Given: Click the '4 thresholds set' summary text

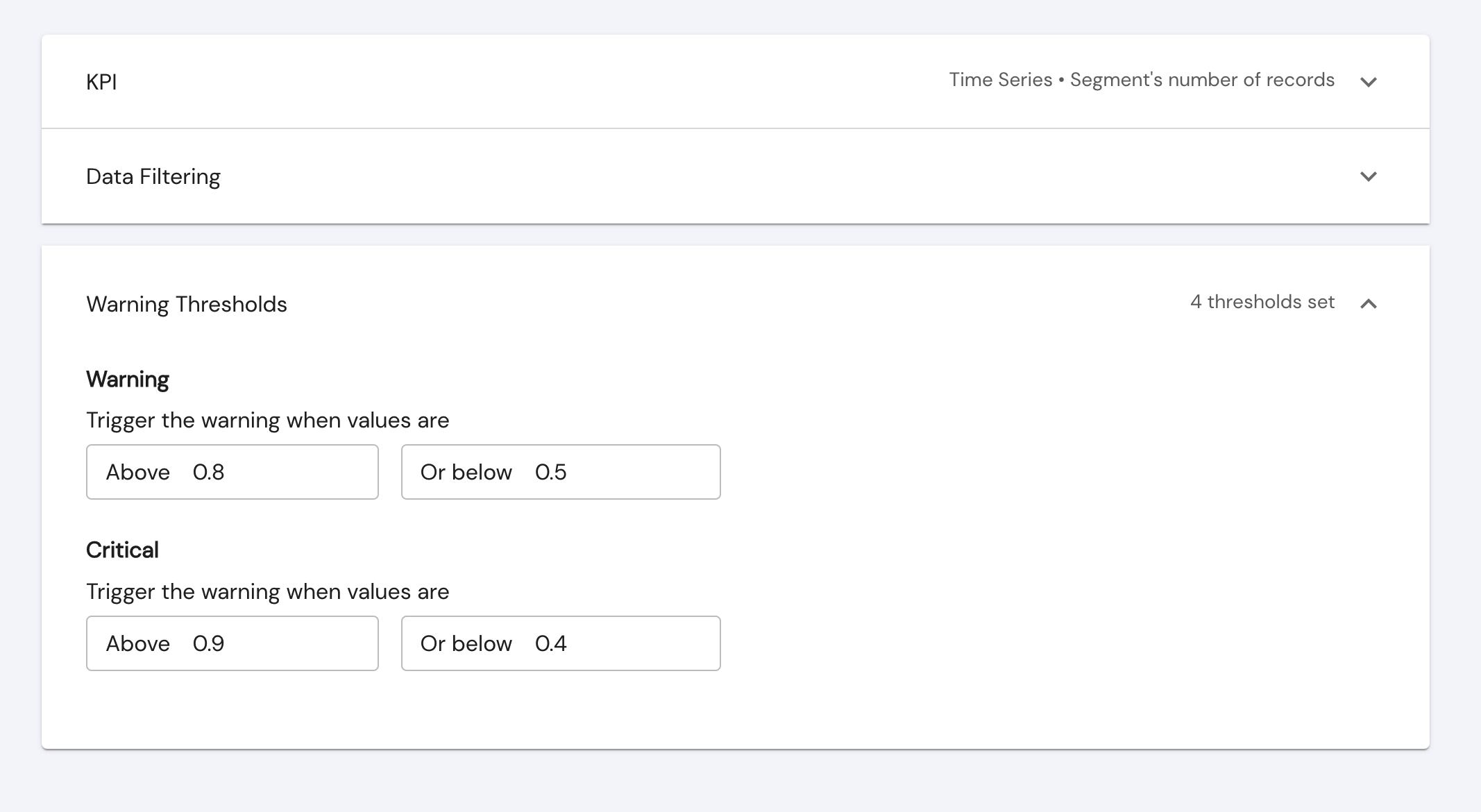Looking at the screenshot, I should pyautogui.click(x=1262, y=302).
